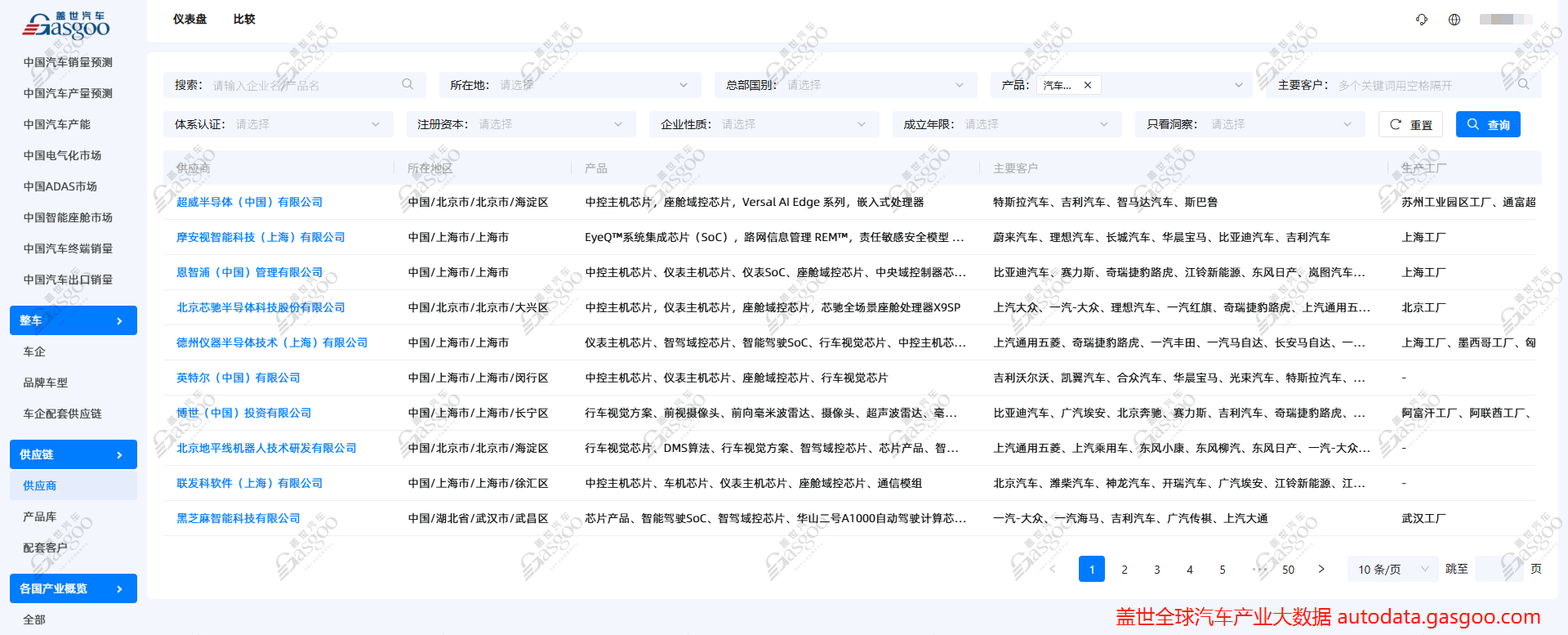Open the 企业性质 dropdown
1568x635 pixels.
click(764, 124)
